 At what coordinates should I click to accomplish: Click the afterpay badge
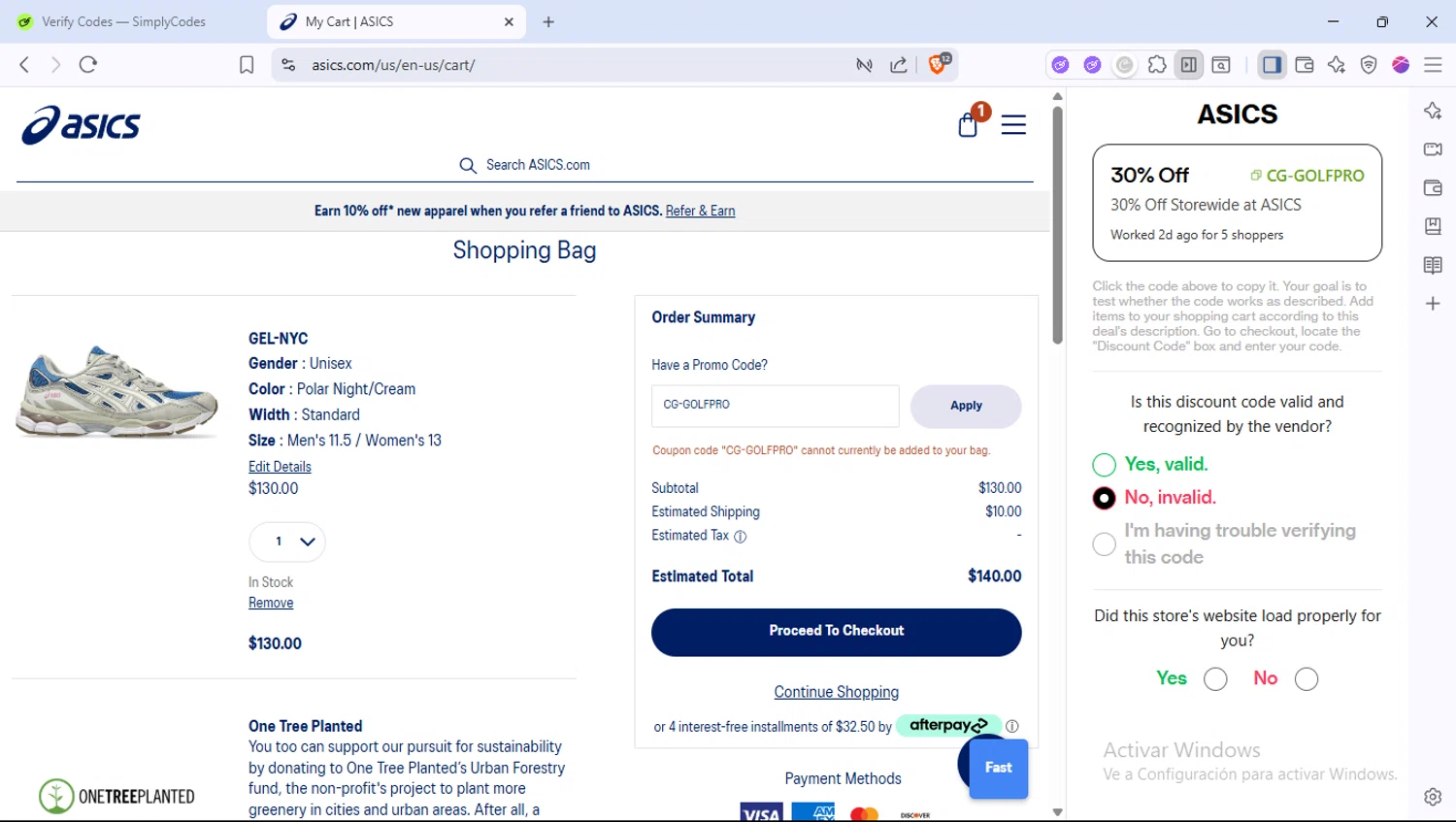pyautogui.click(x=948, y=725)
